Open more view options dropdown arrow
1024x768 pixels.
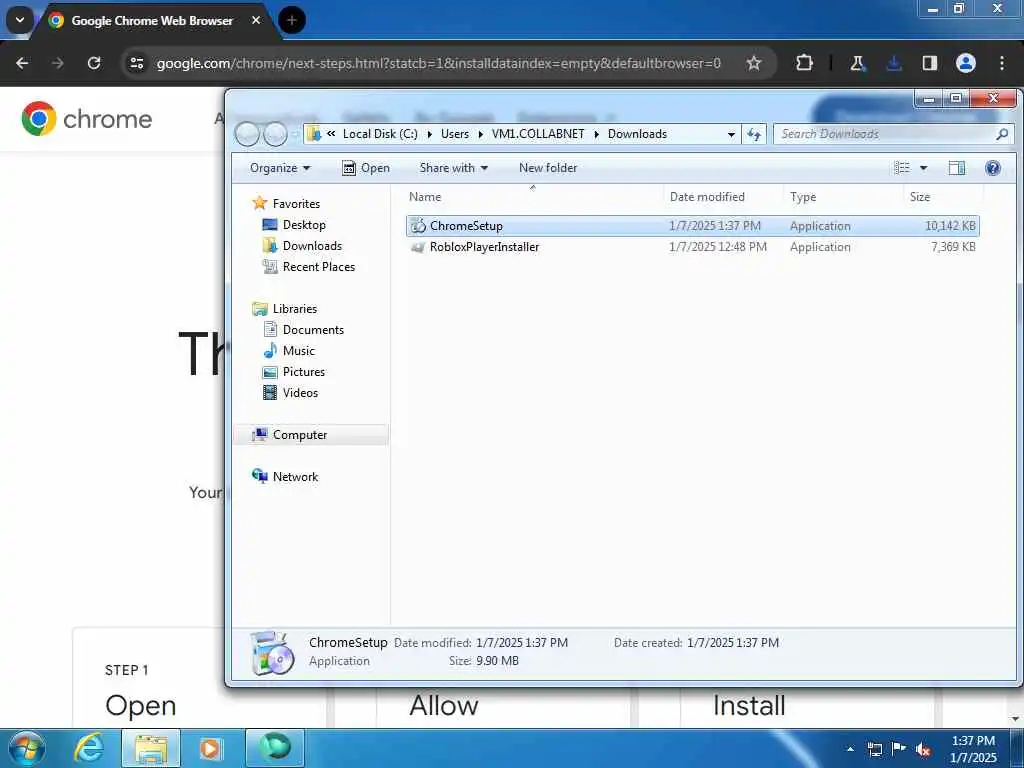(923, 168)
